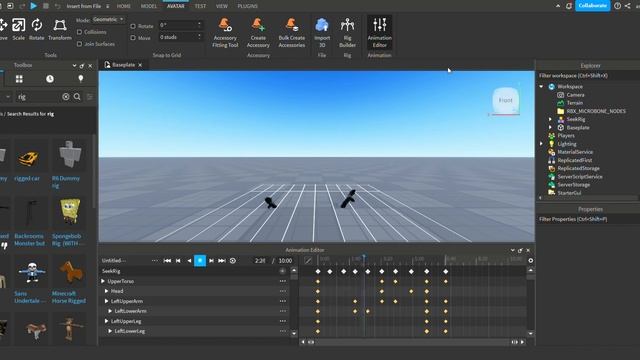The image size is (640, 360).
Task: Play animation in reverse
Action: coord(189,260)
